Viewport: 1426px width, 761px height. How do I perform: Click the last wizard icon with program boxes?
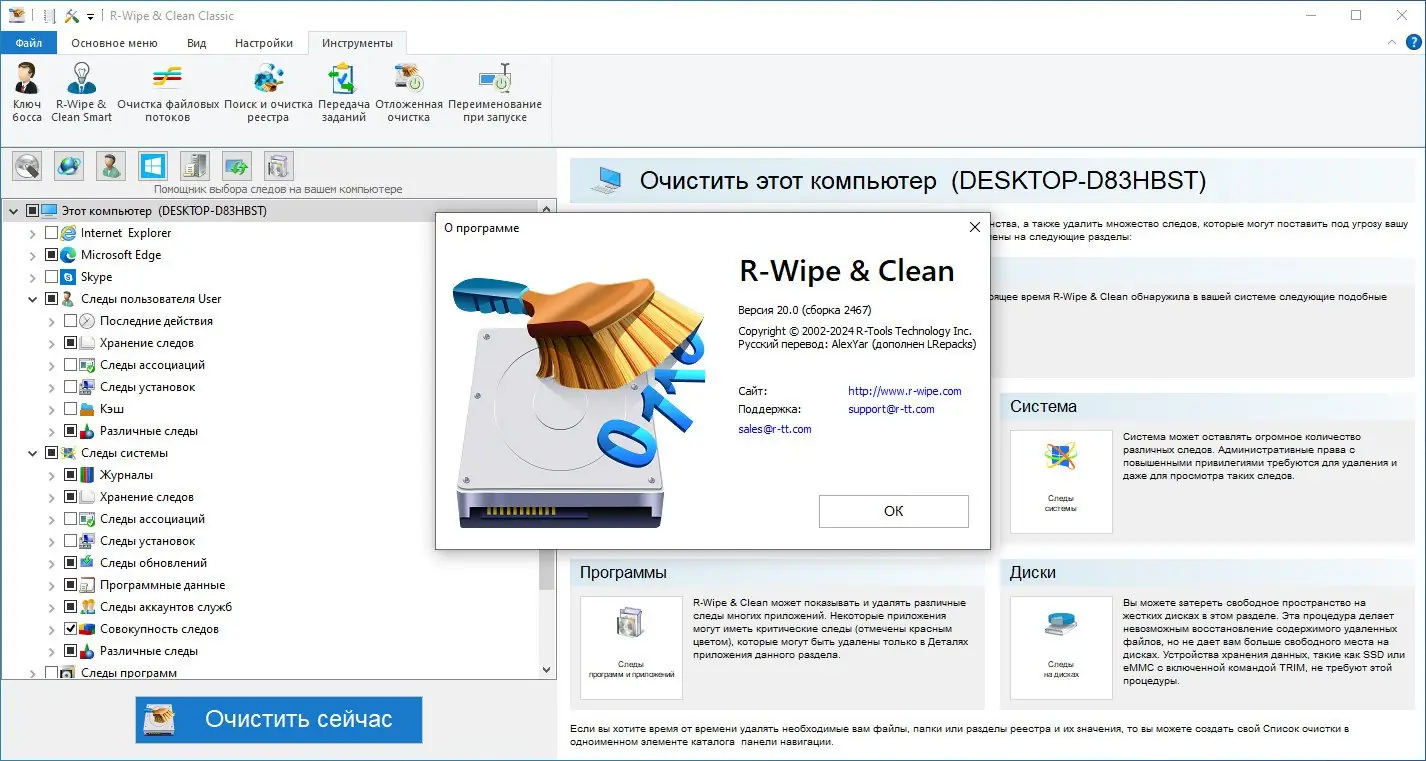279,165
